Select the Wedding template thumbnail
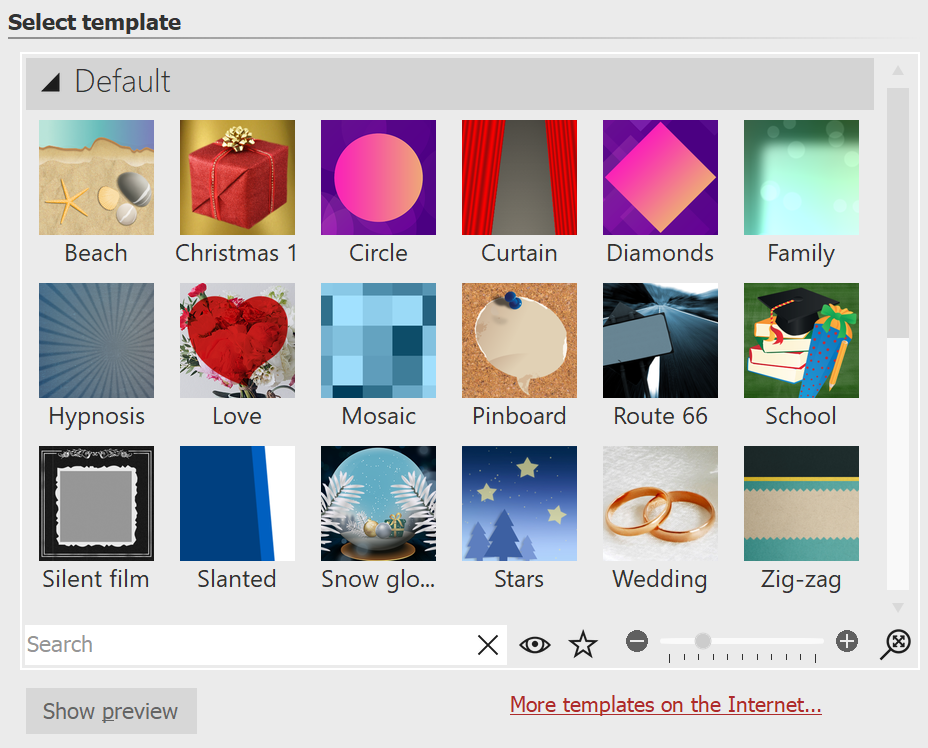Image resolution: width=928 pixels, height=748 pixels. pyautogui.click(x=660, y=503)
